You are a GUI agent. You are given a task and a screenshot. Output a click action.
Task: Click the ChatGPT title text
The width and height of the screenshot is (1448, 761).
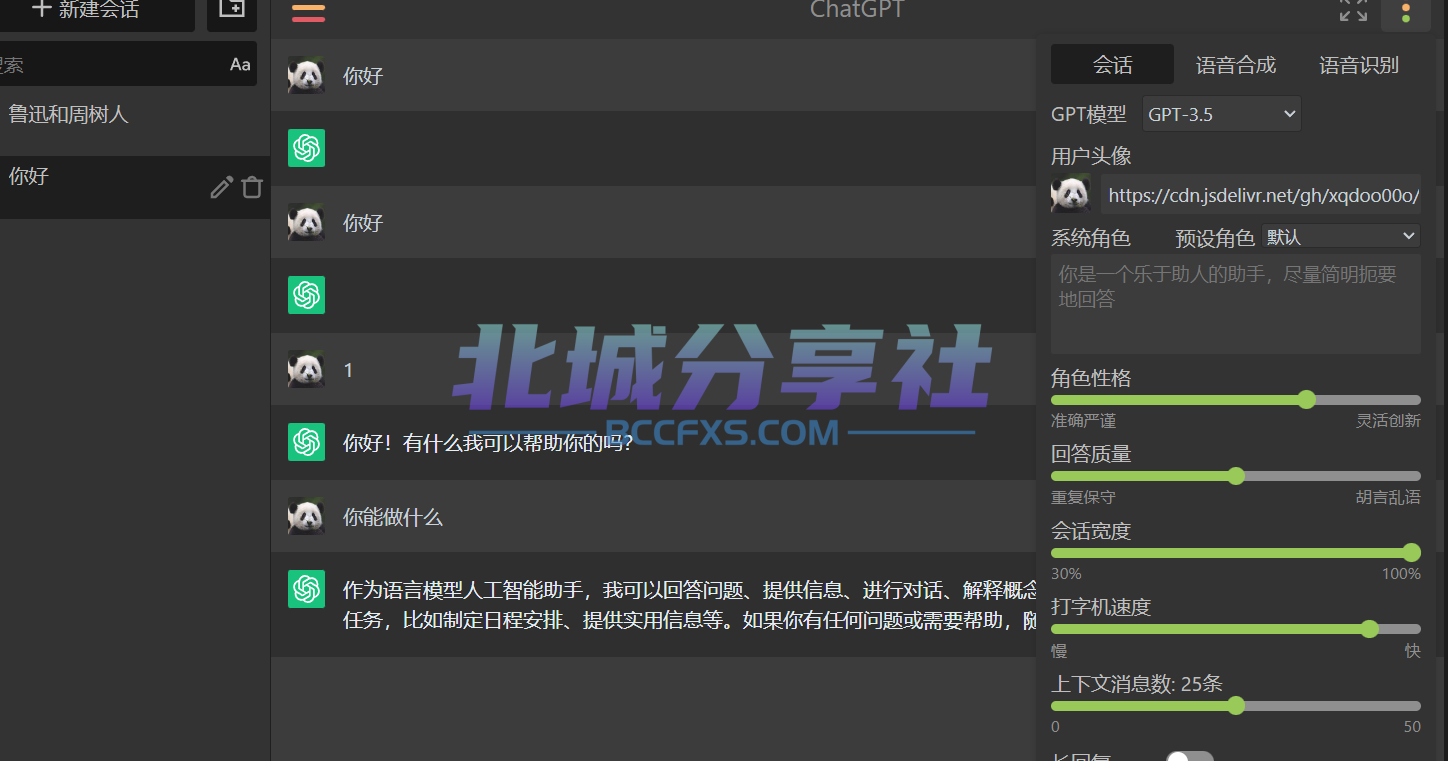click(x=857, y=10)
